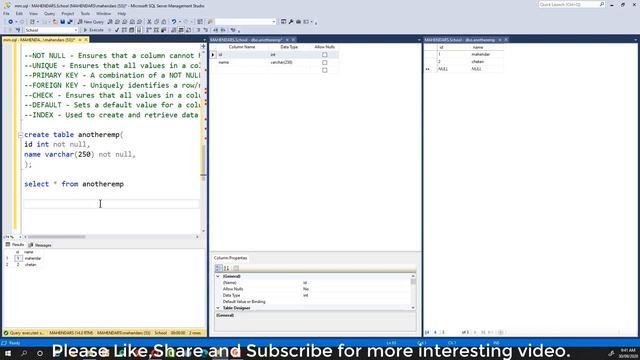
Task: Open the File menu
Action: coord(7,13)
